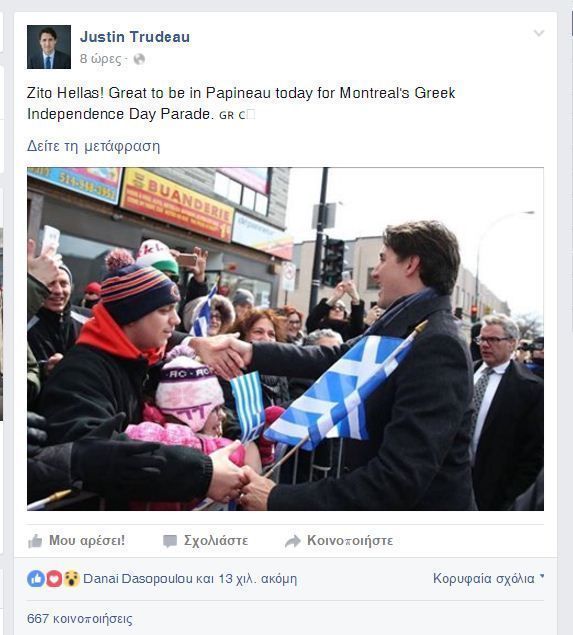This screenshot has height=635, width=573.
Task: Click the blue Like reaction icon
Action: click(36, 579)
